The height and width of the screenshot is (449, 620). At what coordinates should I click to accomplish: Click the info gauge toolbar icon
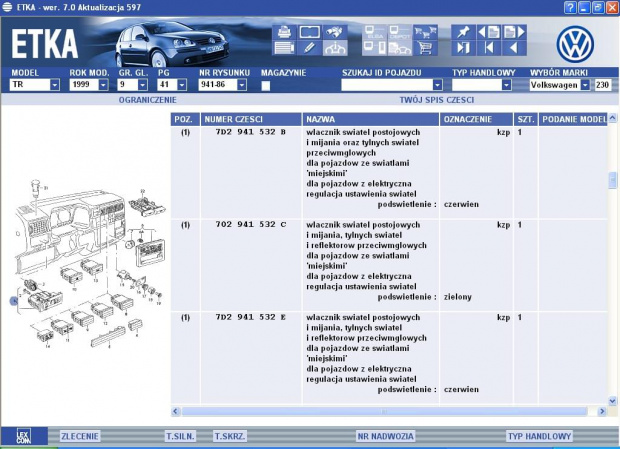pos(335,48)
